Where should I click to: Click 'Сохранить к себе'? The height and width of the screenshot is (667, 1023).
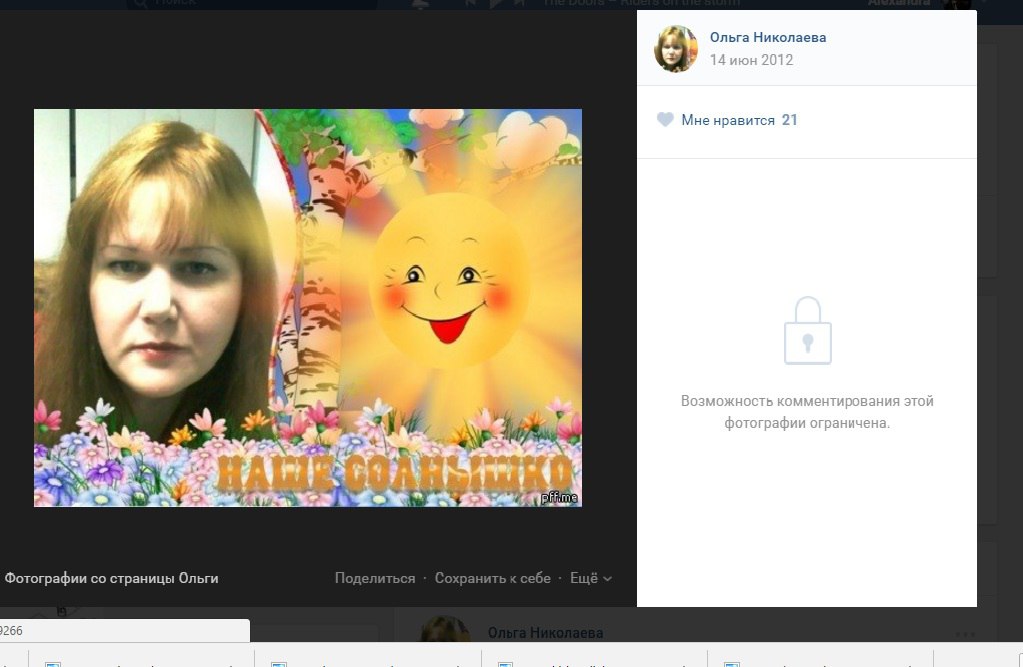(x=492, y=578)
